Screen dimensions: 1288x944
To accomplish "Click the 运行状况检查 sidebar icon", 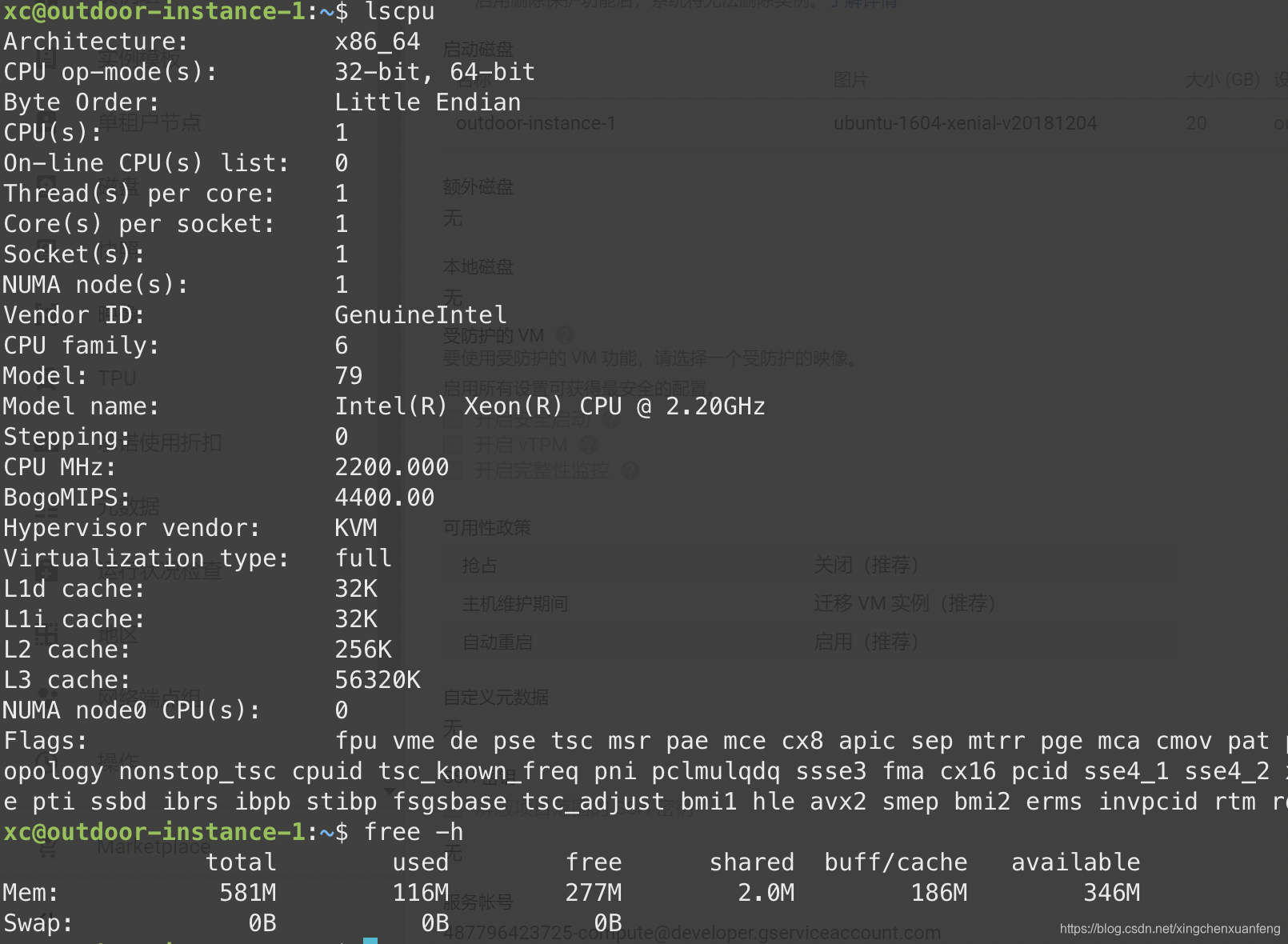I will 46,570.
